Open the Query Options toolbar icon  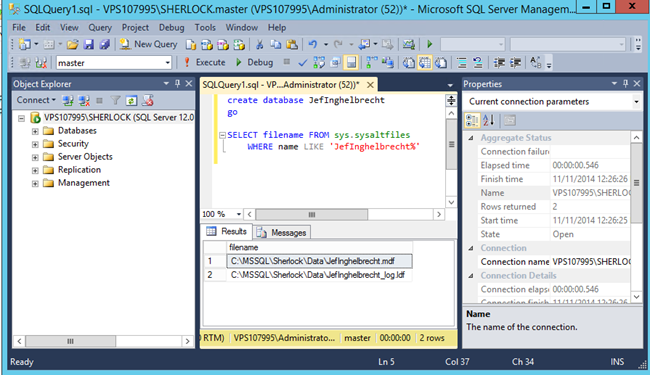coord(335,63)
